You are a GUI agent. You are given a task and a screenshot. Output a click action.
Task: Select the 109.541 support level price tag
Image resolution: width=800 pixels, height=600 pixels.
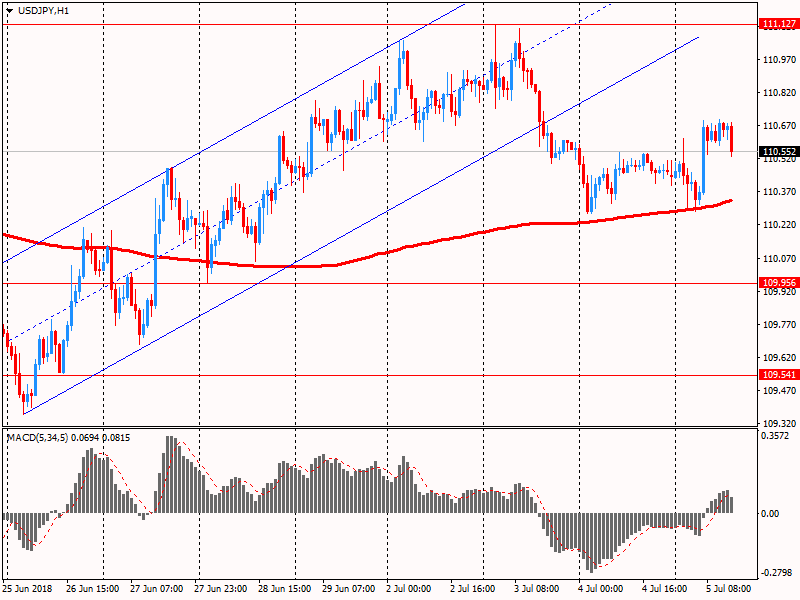(779, 375)
